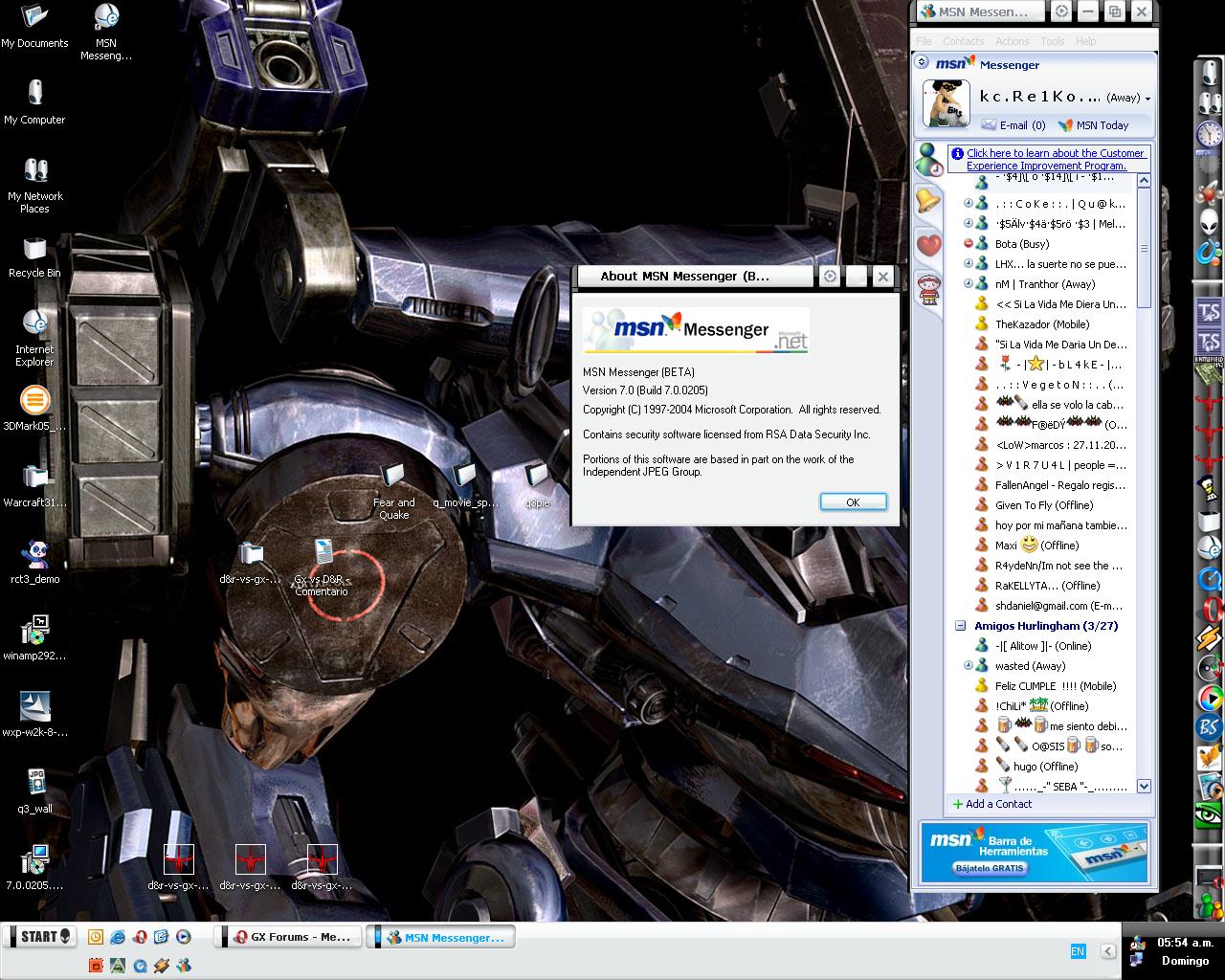Viewport: 1225px width, 980px height.
Task: Select the Internet Explorer desktop icon
Action: [x=34, y=337]
